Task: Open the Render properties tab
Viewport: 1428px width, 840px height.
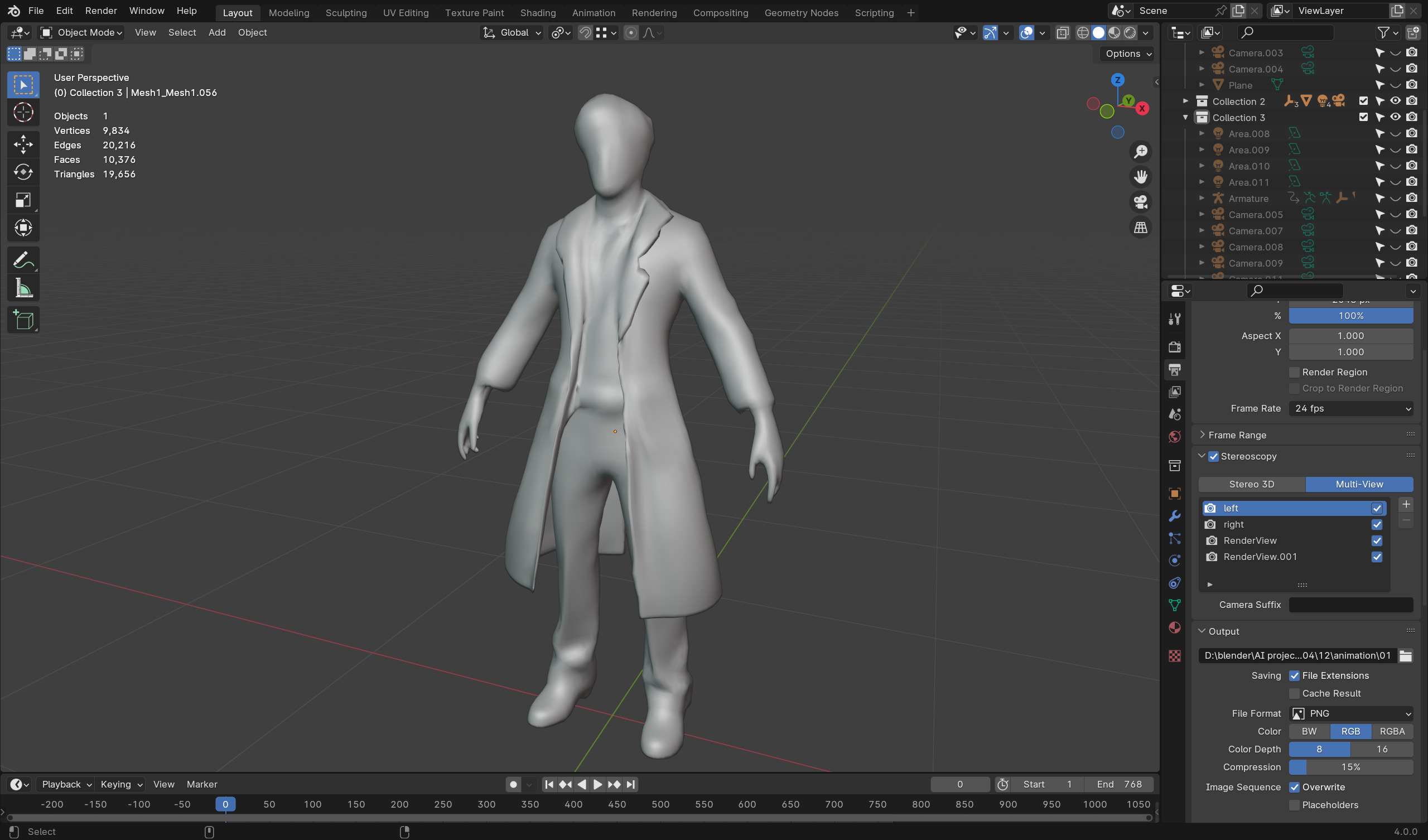Action: 1175,347
